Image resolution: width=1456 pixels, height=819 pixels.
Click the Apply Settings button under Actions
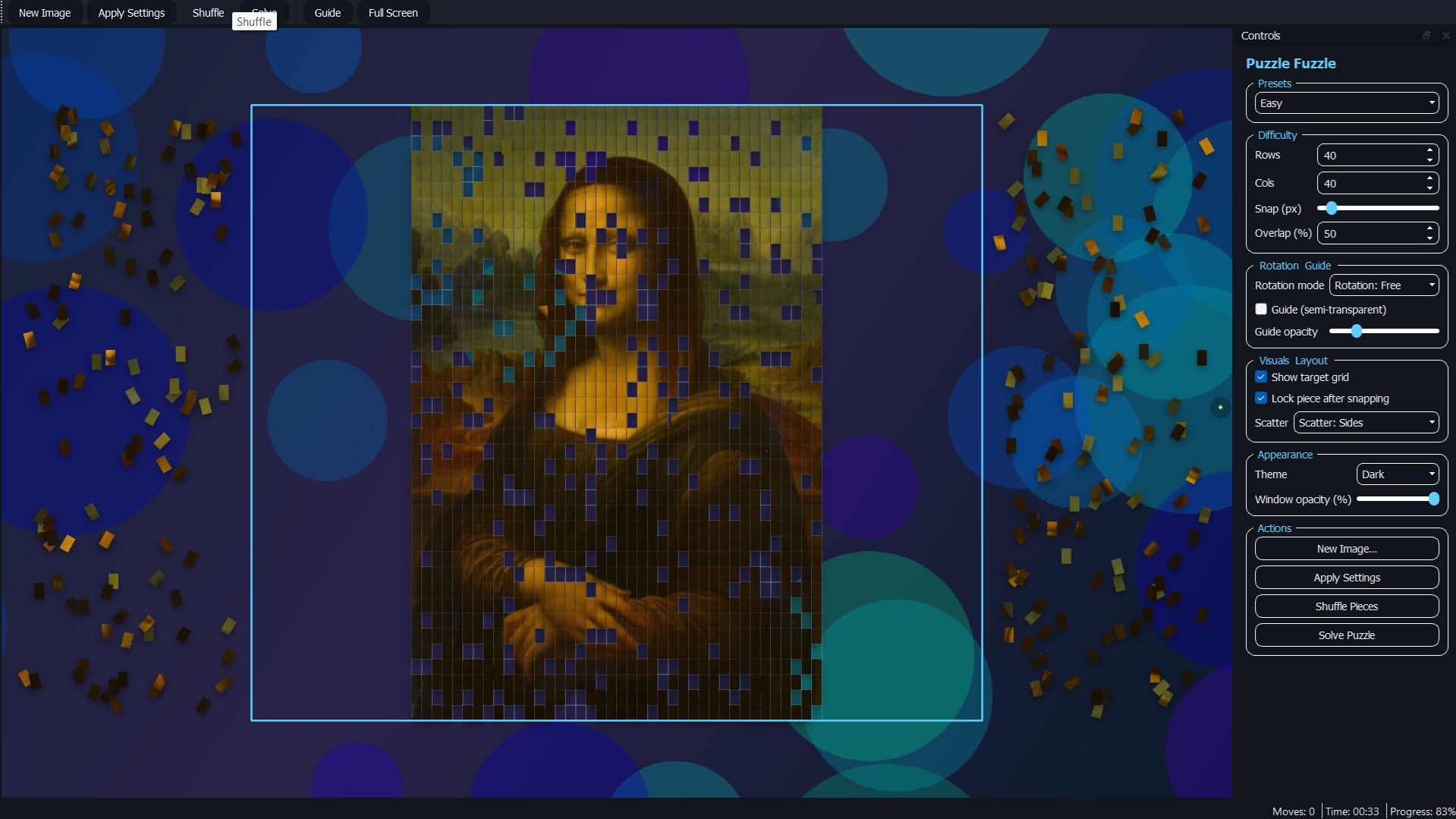1346,578
